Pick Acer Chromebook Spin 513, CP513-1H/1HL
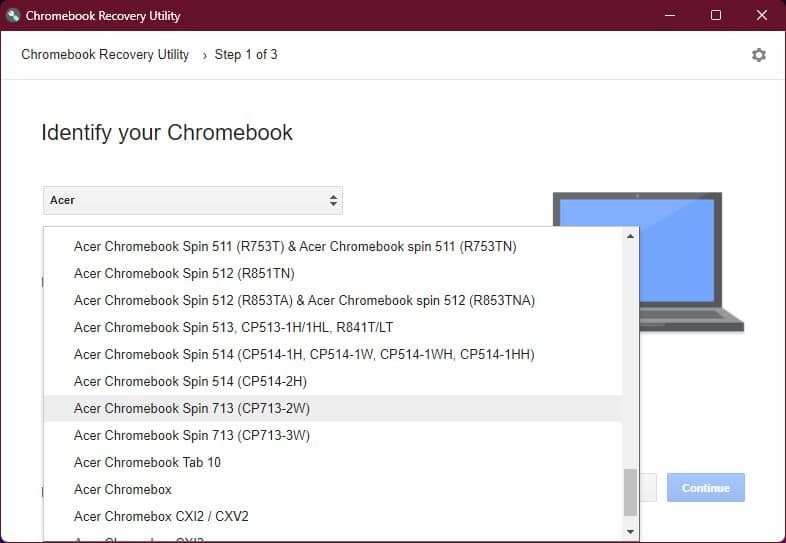 click(333, 328)
